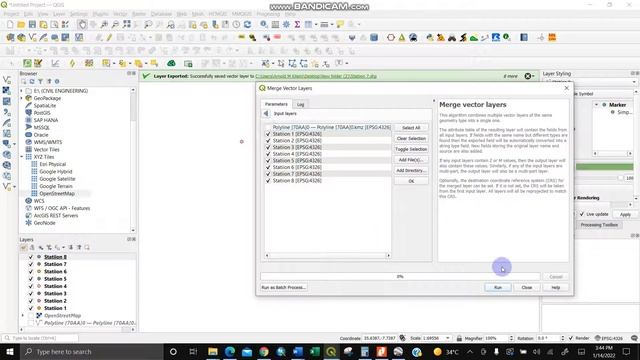
Task: Click Run as Batch Process button
Action: click(283, 287)
